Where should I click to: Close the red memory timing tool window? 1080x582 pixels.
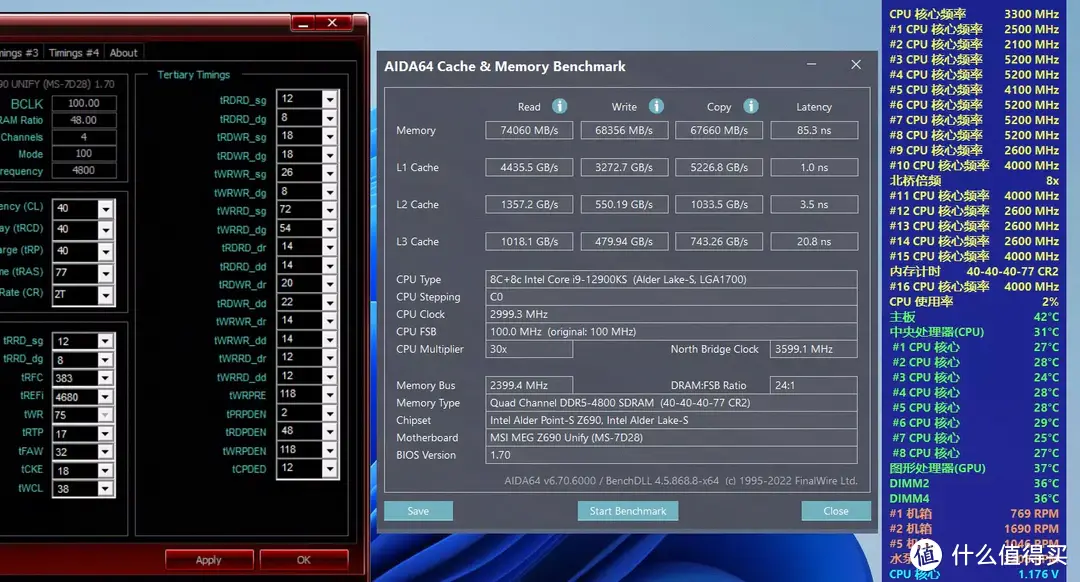(x=333, y=23)
